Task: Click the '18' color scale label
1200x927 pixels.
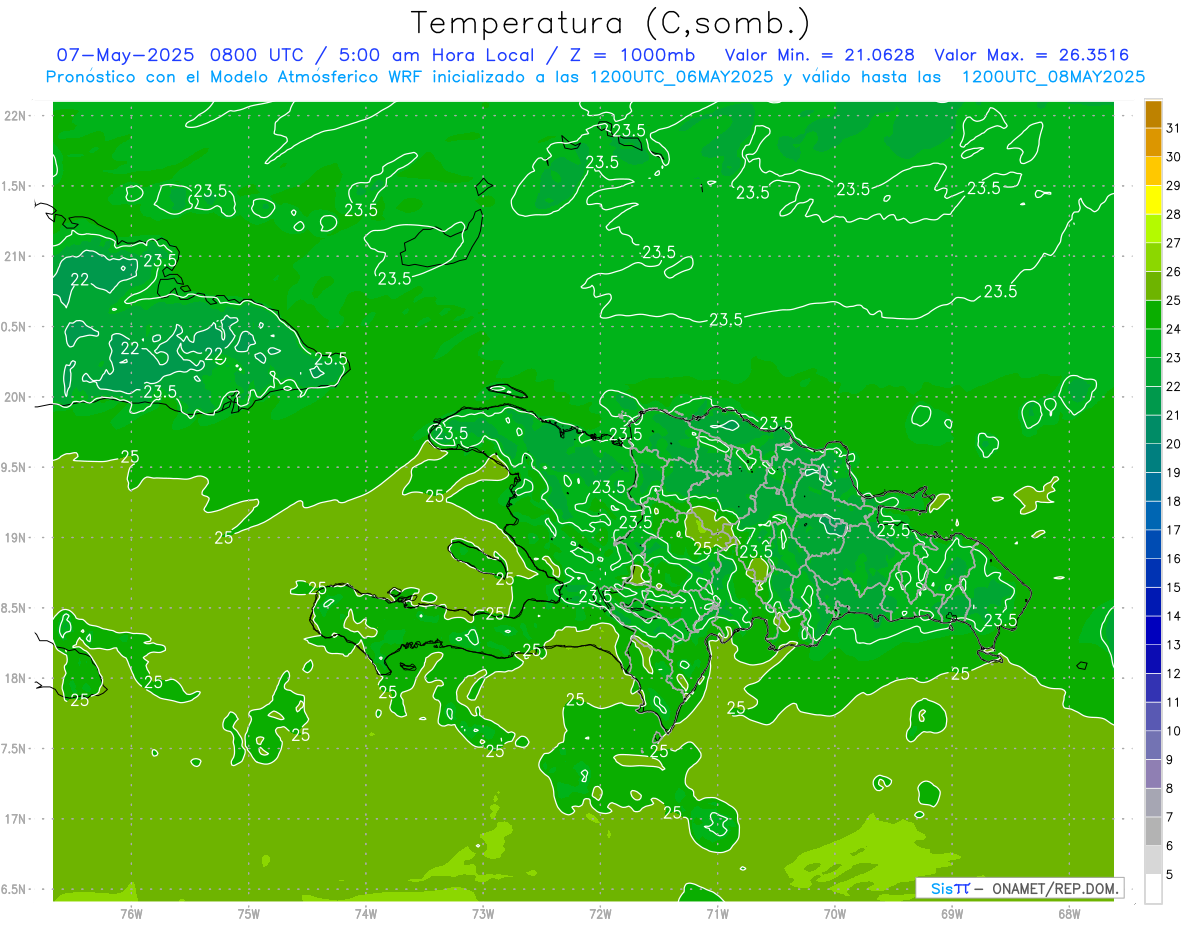Action: (1174, 501)
